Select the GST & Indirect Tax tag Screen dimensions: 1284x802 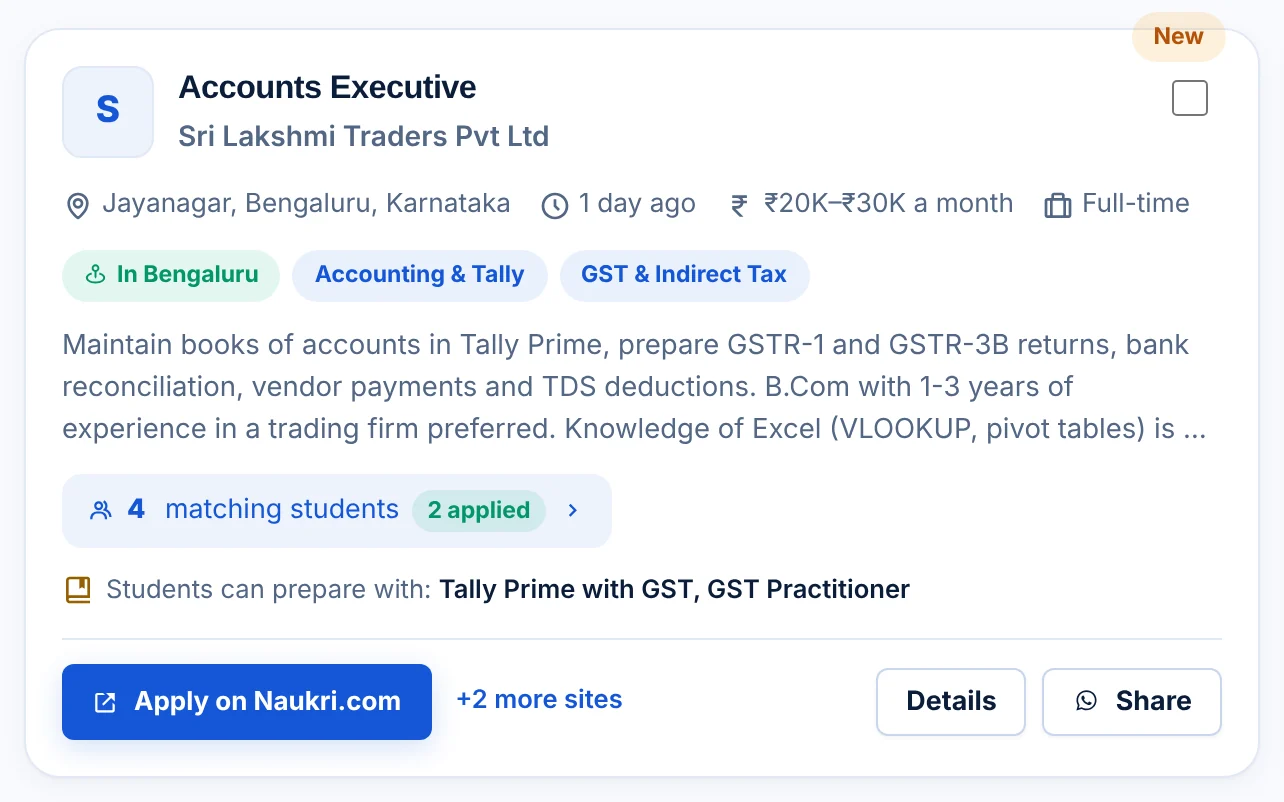[x=684, y=275]
